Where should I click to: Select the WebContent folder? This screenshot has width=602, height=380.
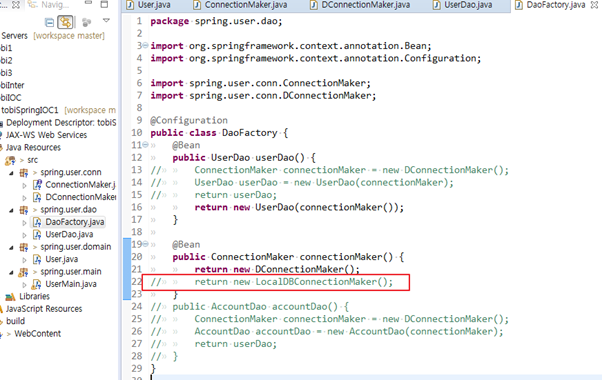pos(38,334)
